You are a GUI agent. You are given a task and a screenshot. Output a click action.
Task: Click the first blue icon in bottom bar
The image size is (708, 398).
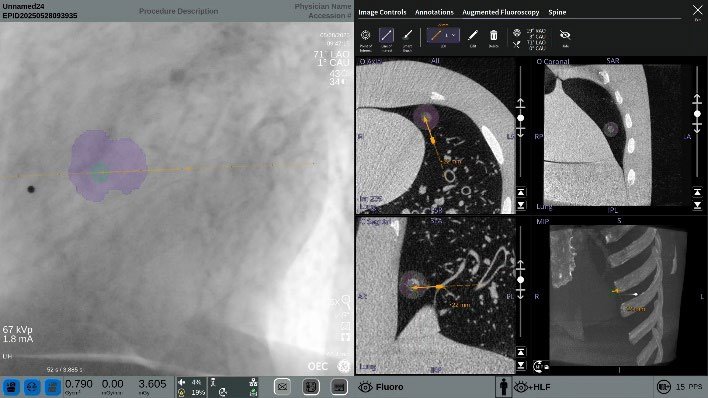(x=11, y=387)
